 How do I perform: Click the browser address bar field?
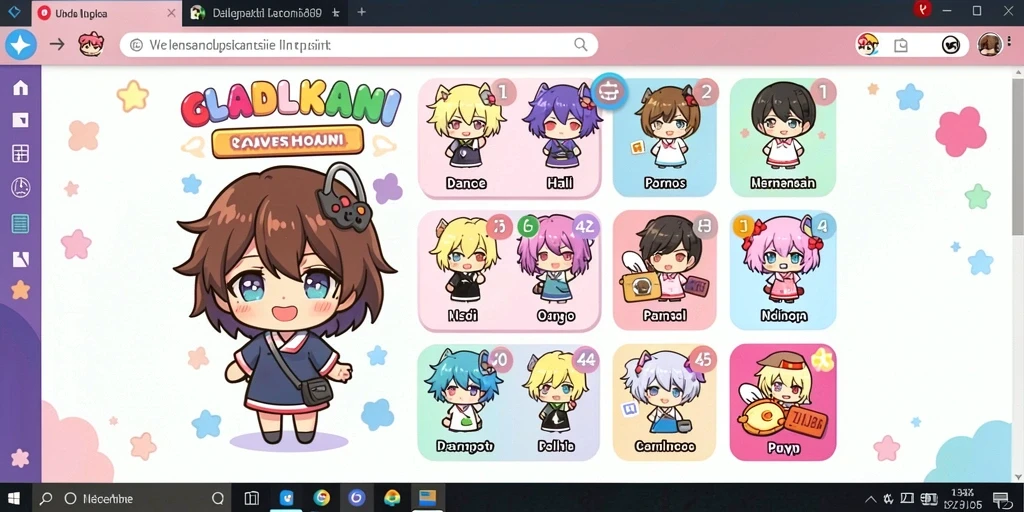[359, 44]
